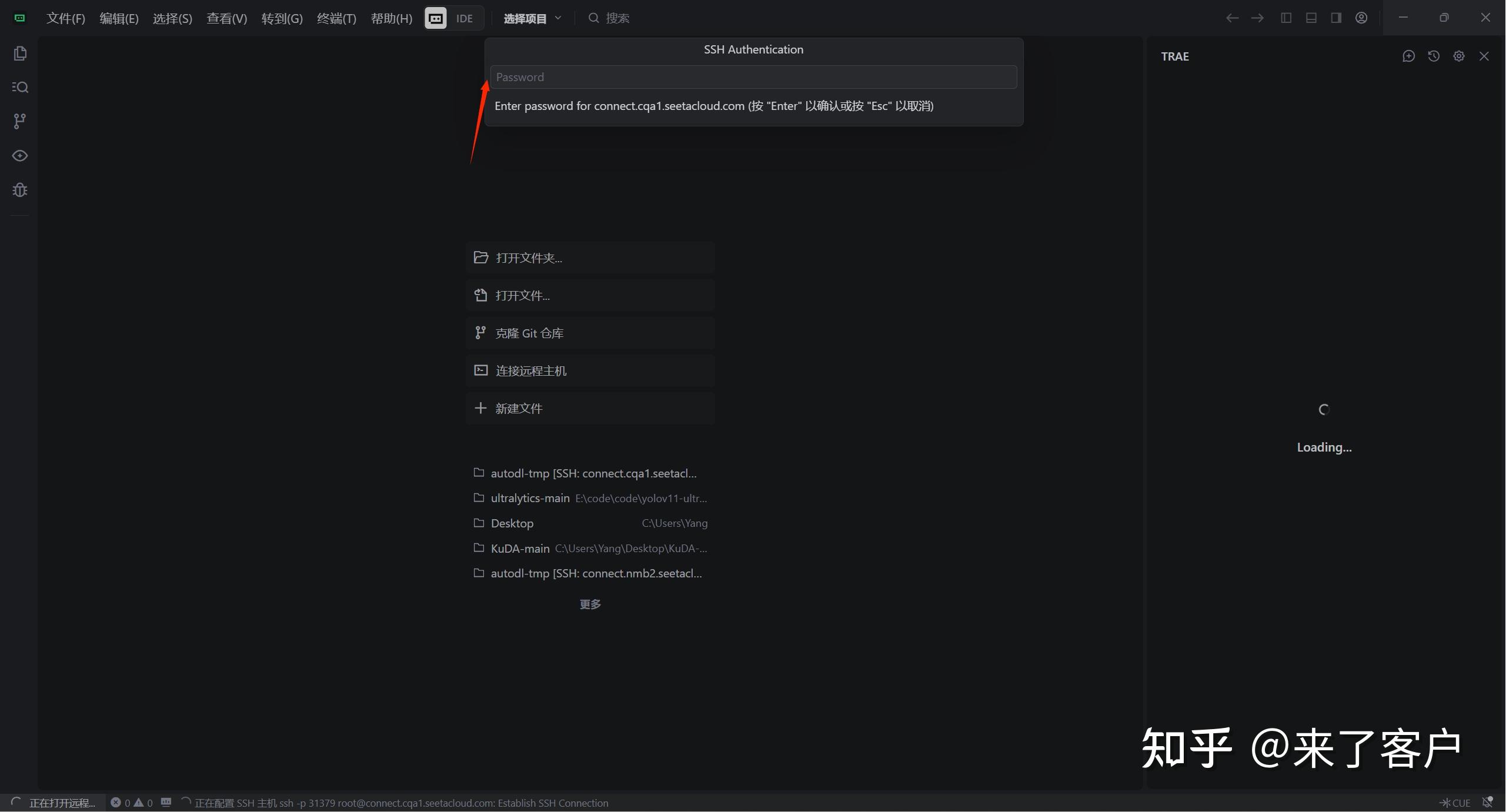
Task: Toggle the secondary sidebar visibility
Action: coord(1335,18)
